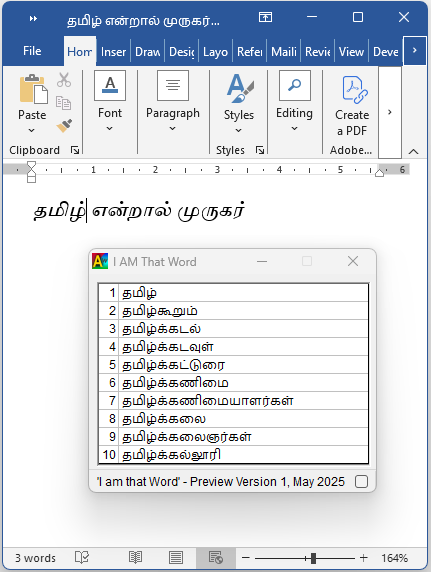Select the Format Painter brush icon

pos(64,125)
